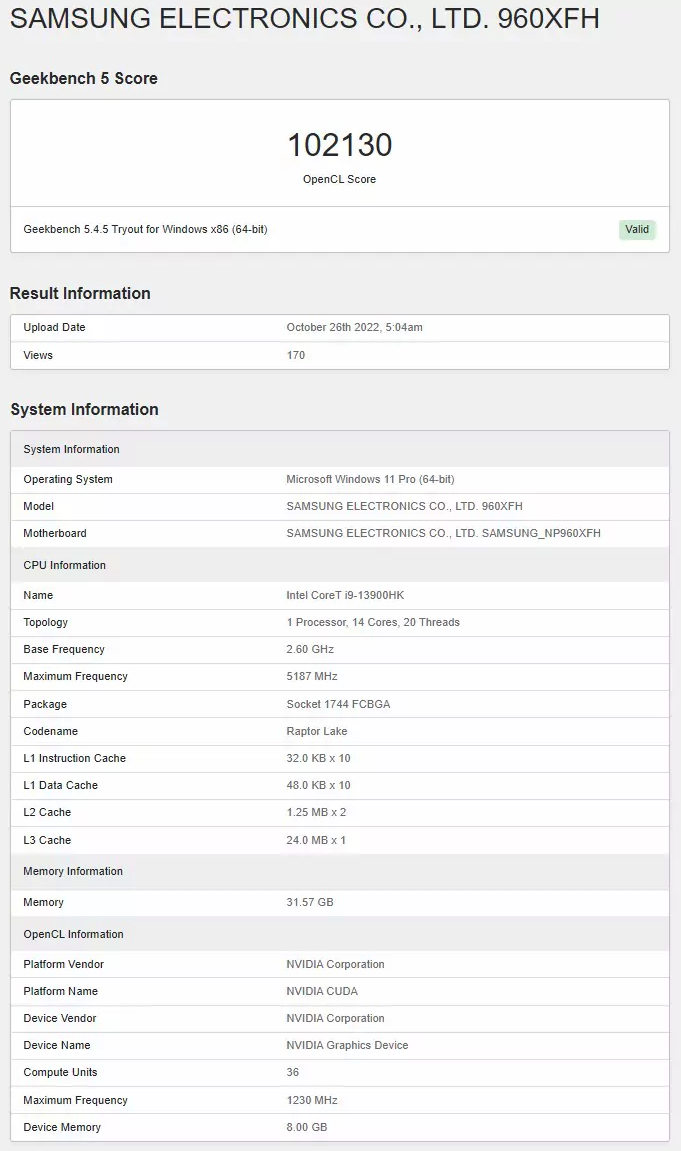Click the Geekbench 5 Score heading
Viewport: 681px width, 1151px height.
click(x=84, y=79)
